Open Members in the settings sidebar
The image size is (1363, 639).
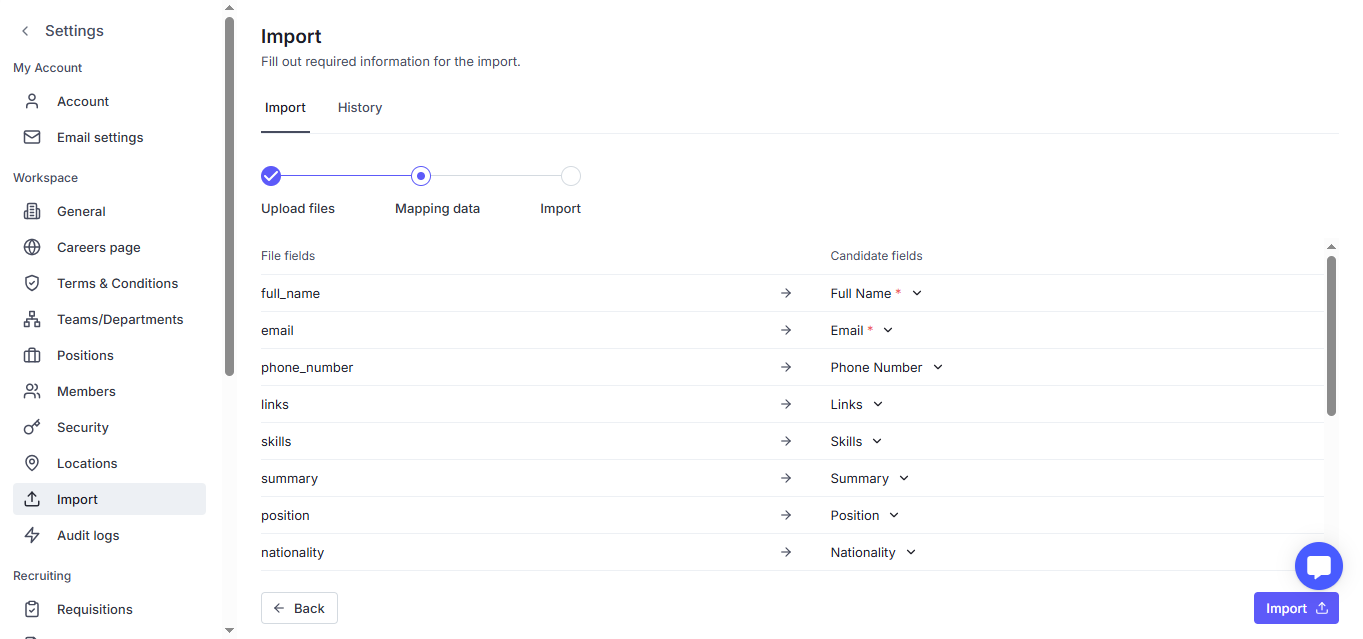click(x=86, y=391)
